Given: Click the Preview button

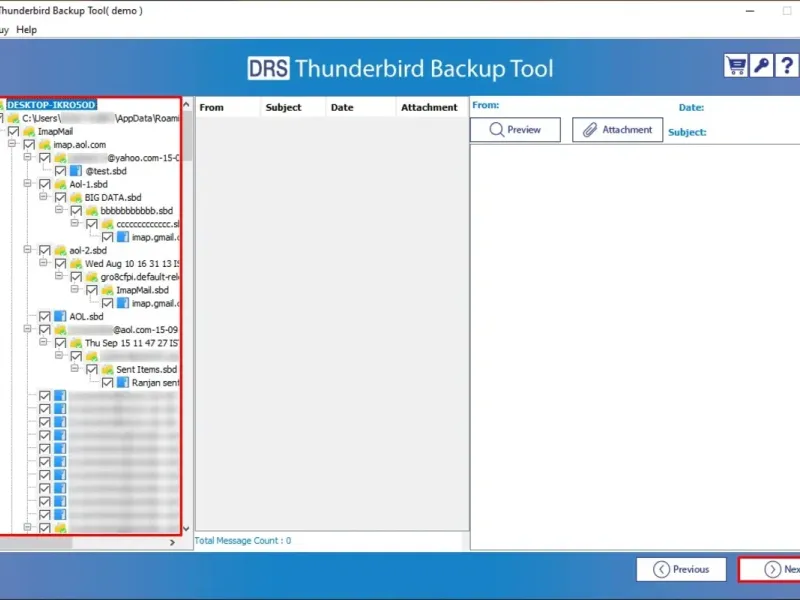Looking at the screenshot, I should click(x=515, y=130).
